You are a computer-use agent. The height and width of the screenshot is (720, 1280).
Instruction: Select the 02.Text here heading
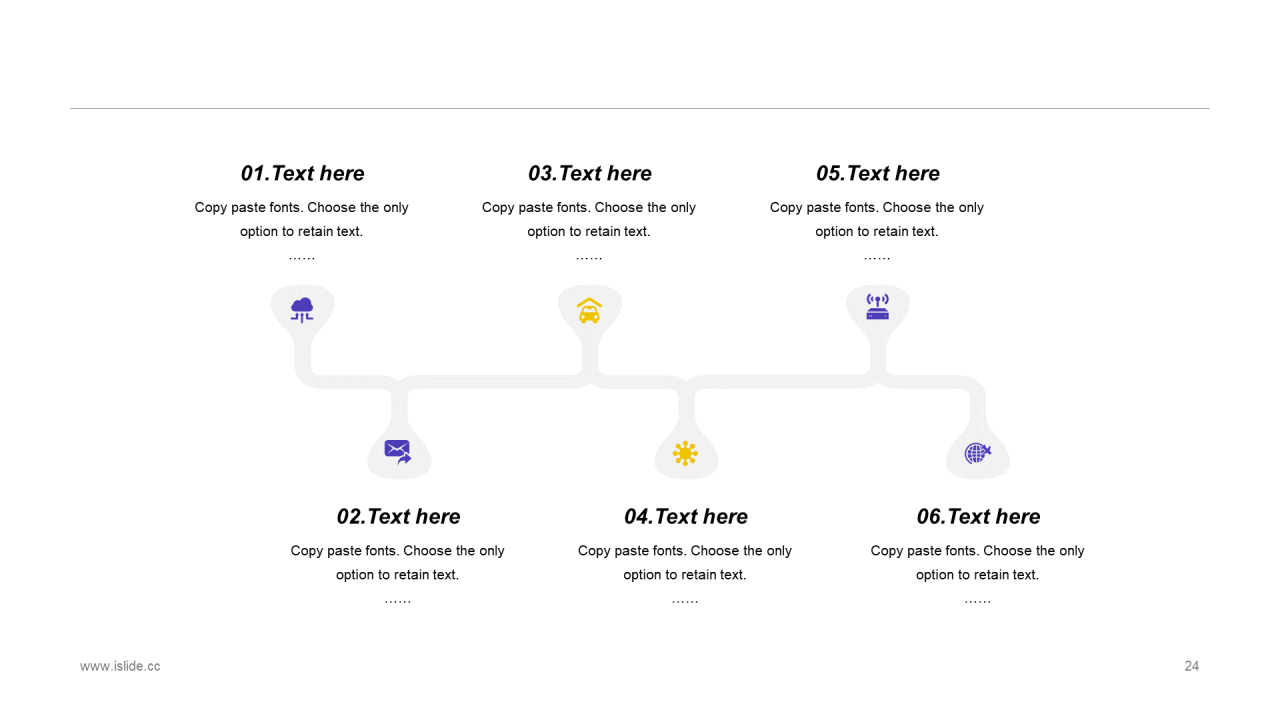pyautogui.click(x=398, y=516)
